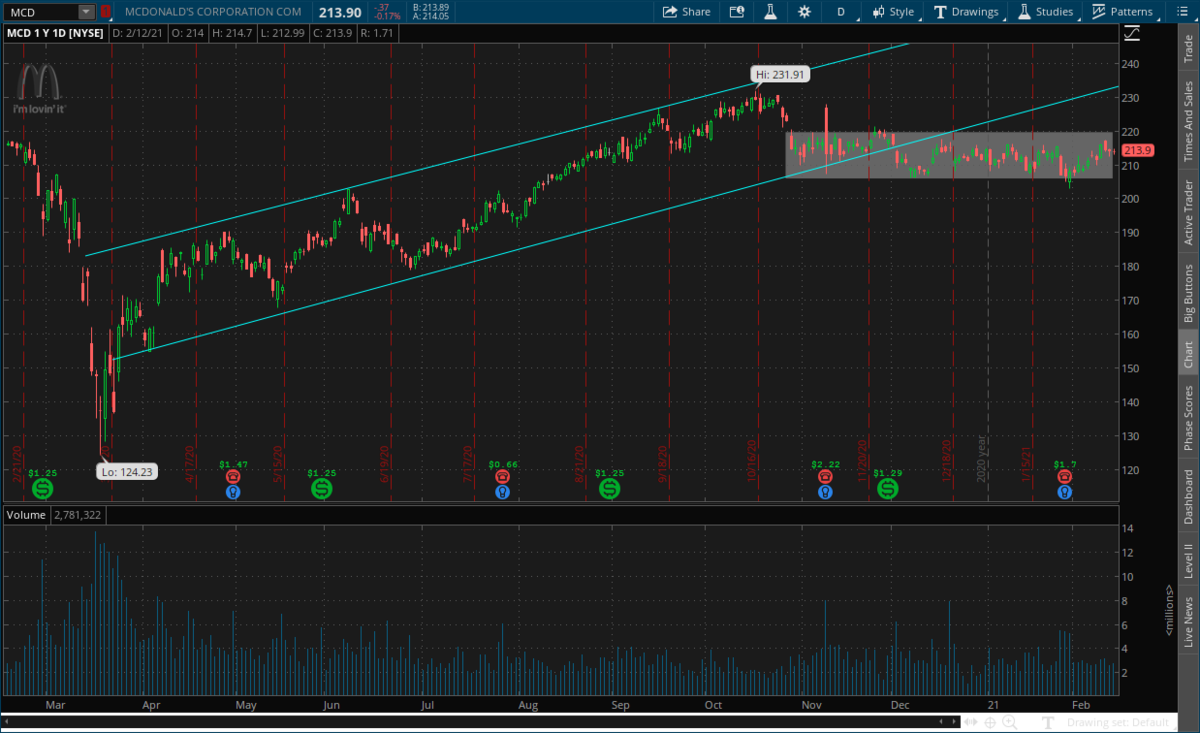Click the Hi: 231.91 price bubble

[x=780, y=74]
